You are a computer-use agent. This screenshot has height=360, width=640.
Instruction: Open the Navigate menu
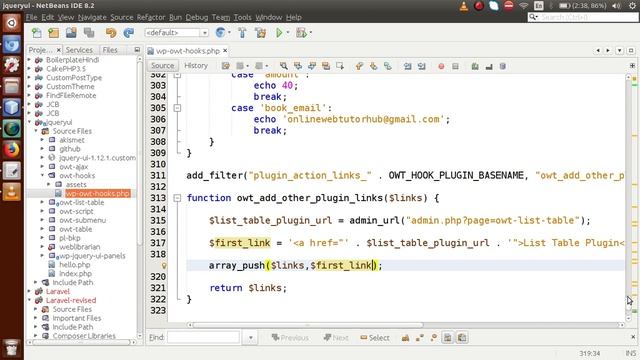[92, 17]
